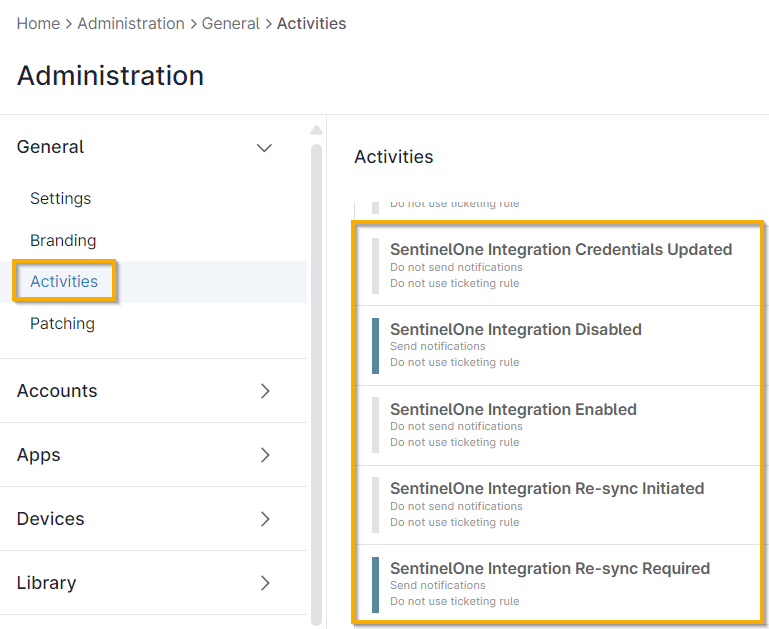
Task: Expand the Apps section arrow
Action: [x=265, y=455]
